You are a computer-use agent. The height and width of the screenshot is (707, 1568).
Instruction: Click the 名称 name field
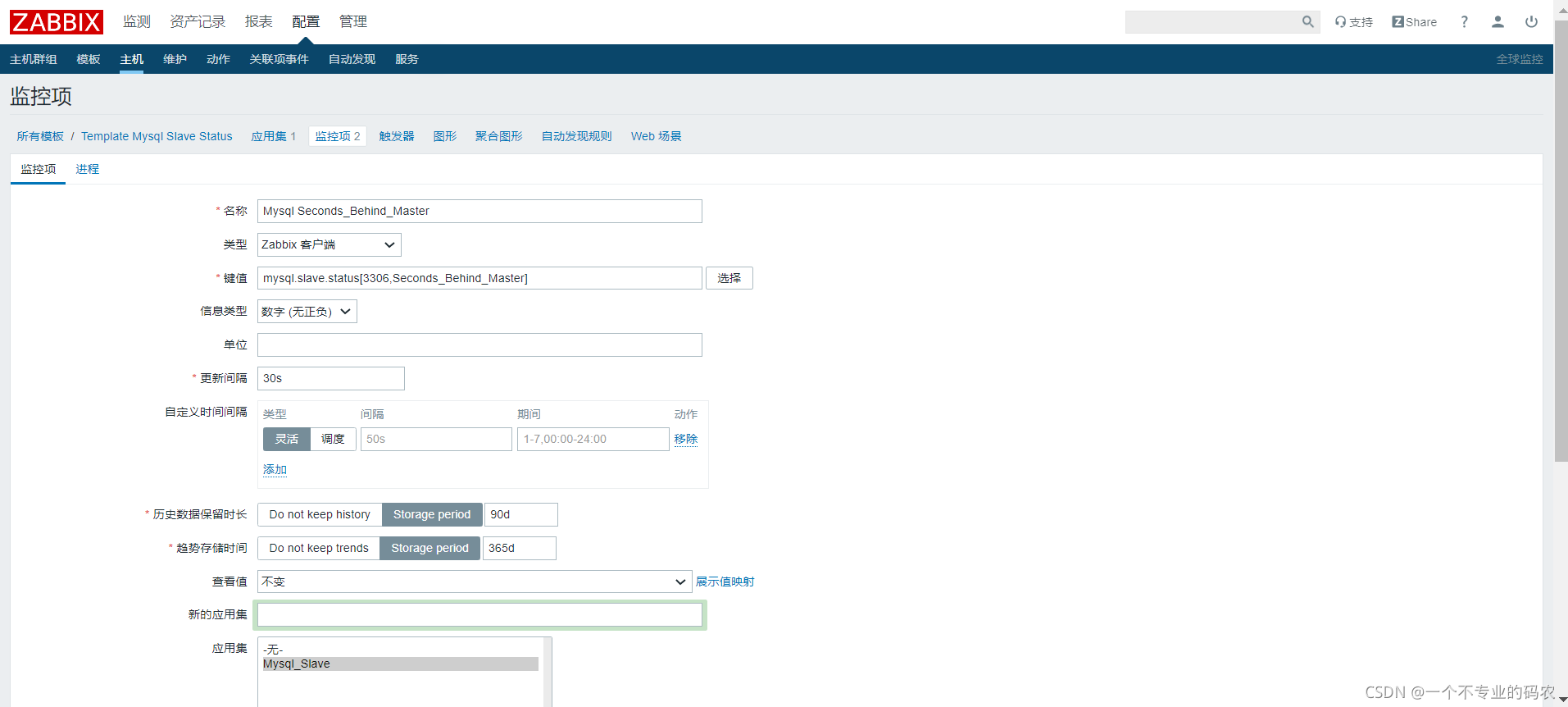(x=479, y=211)
